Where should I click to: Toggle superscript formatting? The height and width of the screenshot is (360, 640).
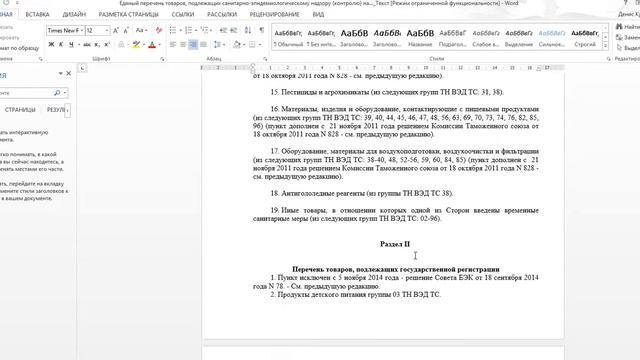pos(107,44)
